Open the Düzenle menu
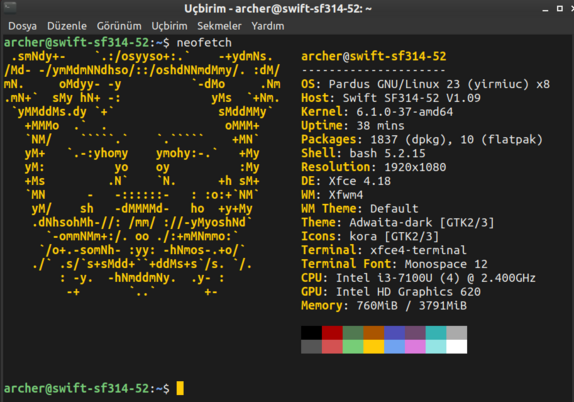The width and height of the screenshot is (574, 402). tap(67, 26)
